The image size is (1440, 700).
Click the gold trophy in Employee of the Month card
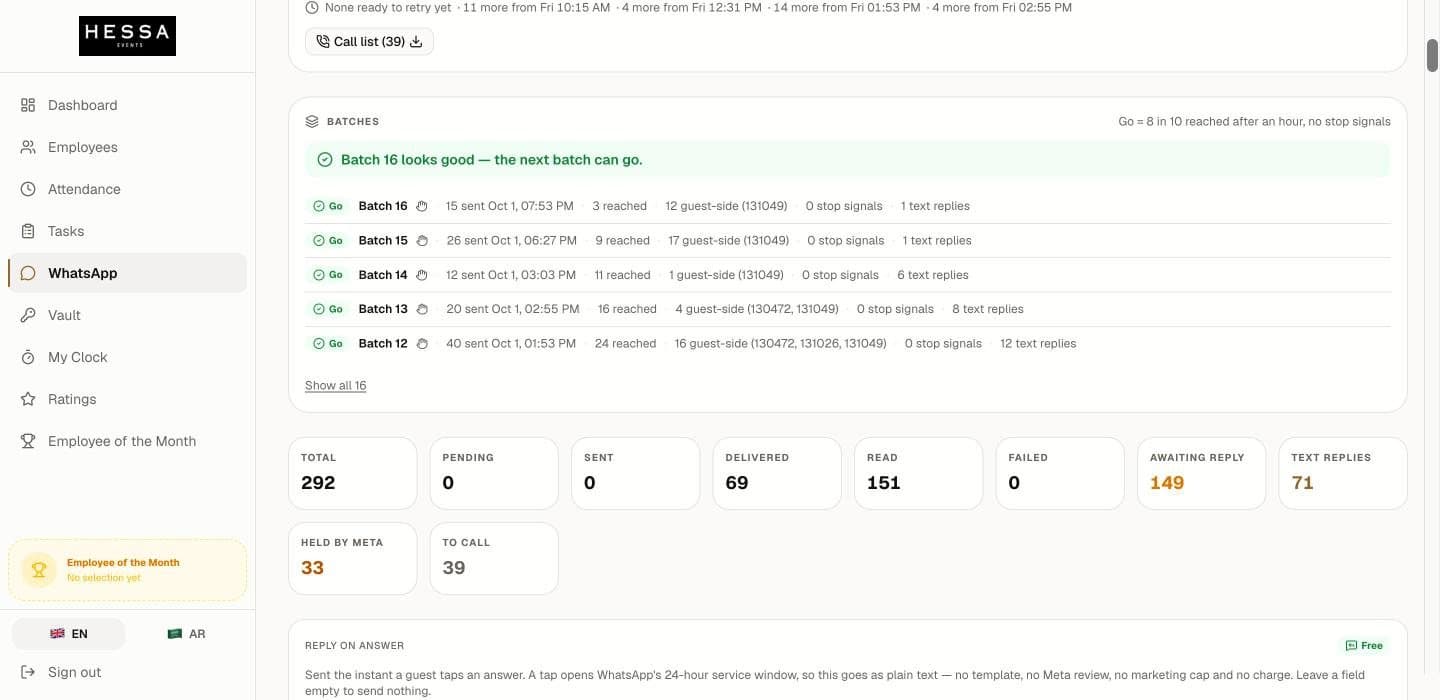click(x=39, y=570)
